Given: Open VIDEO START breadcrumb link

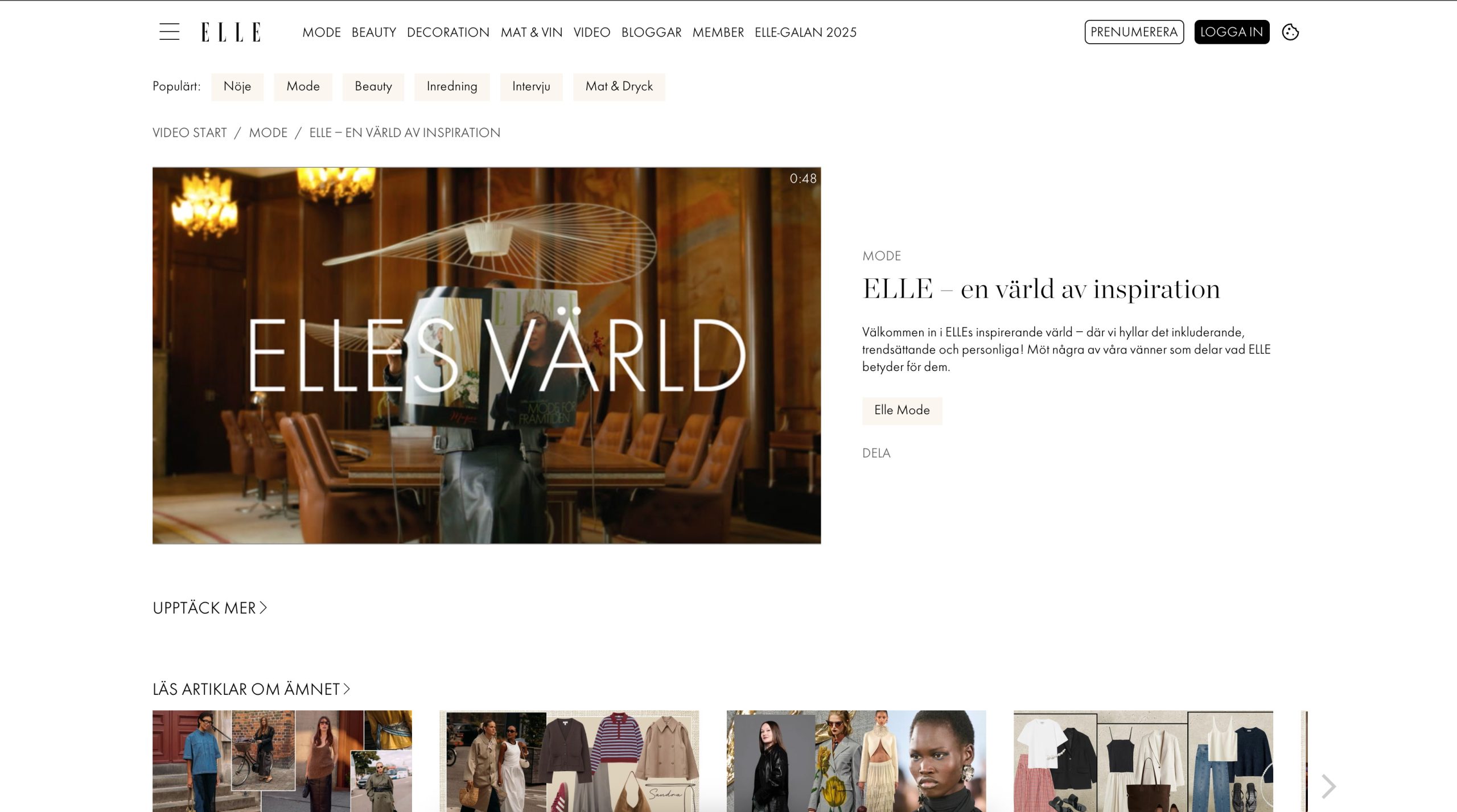Looking at the screenshot, I should tap(190, 133).
